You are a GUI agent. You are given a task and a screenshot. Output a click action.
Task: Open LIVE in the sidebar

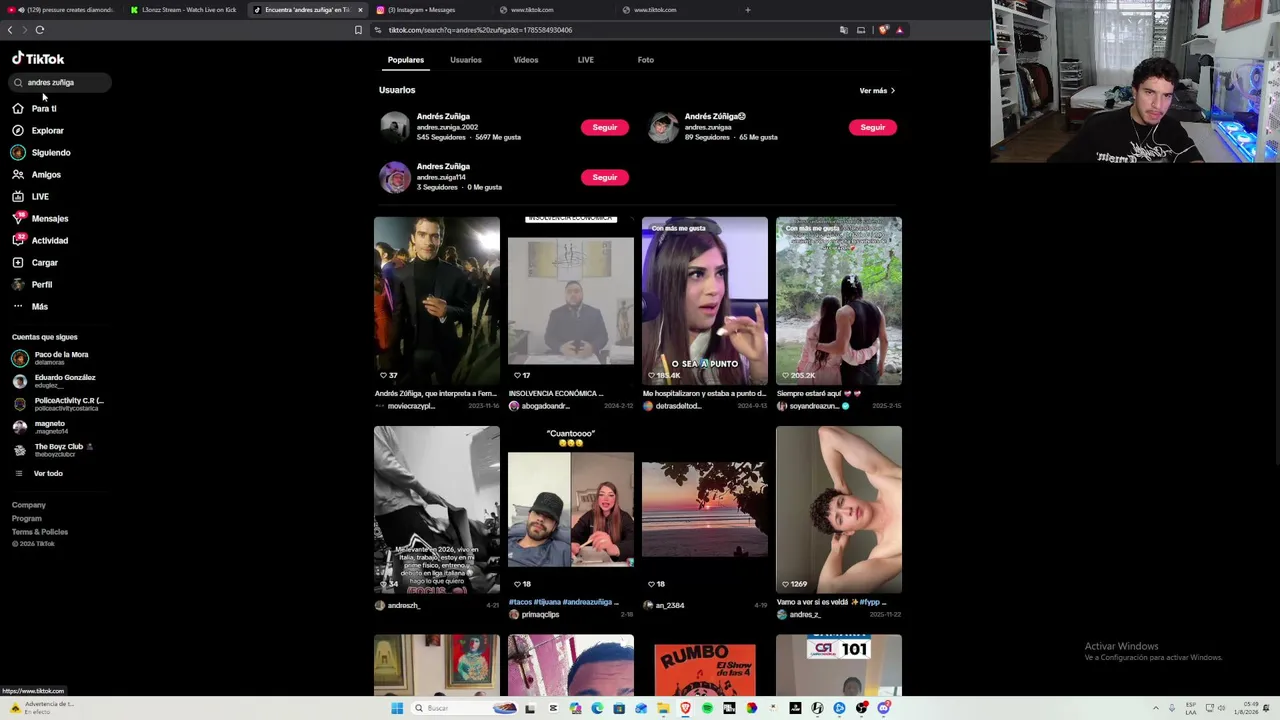(40, 196)
